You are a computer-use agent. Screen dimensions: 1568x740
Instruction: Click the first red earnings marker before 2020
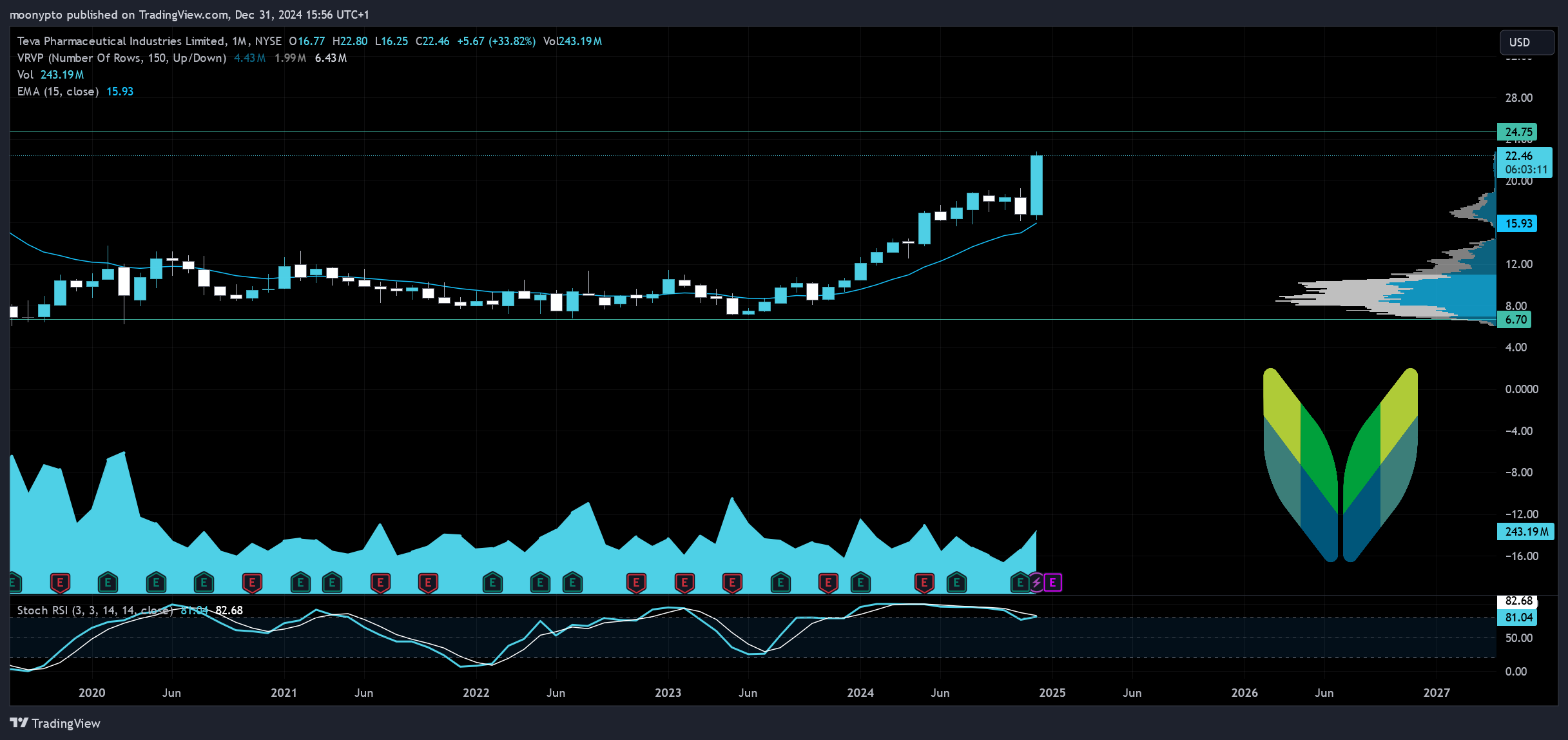(x=60, y=583)
